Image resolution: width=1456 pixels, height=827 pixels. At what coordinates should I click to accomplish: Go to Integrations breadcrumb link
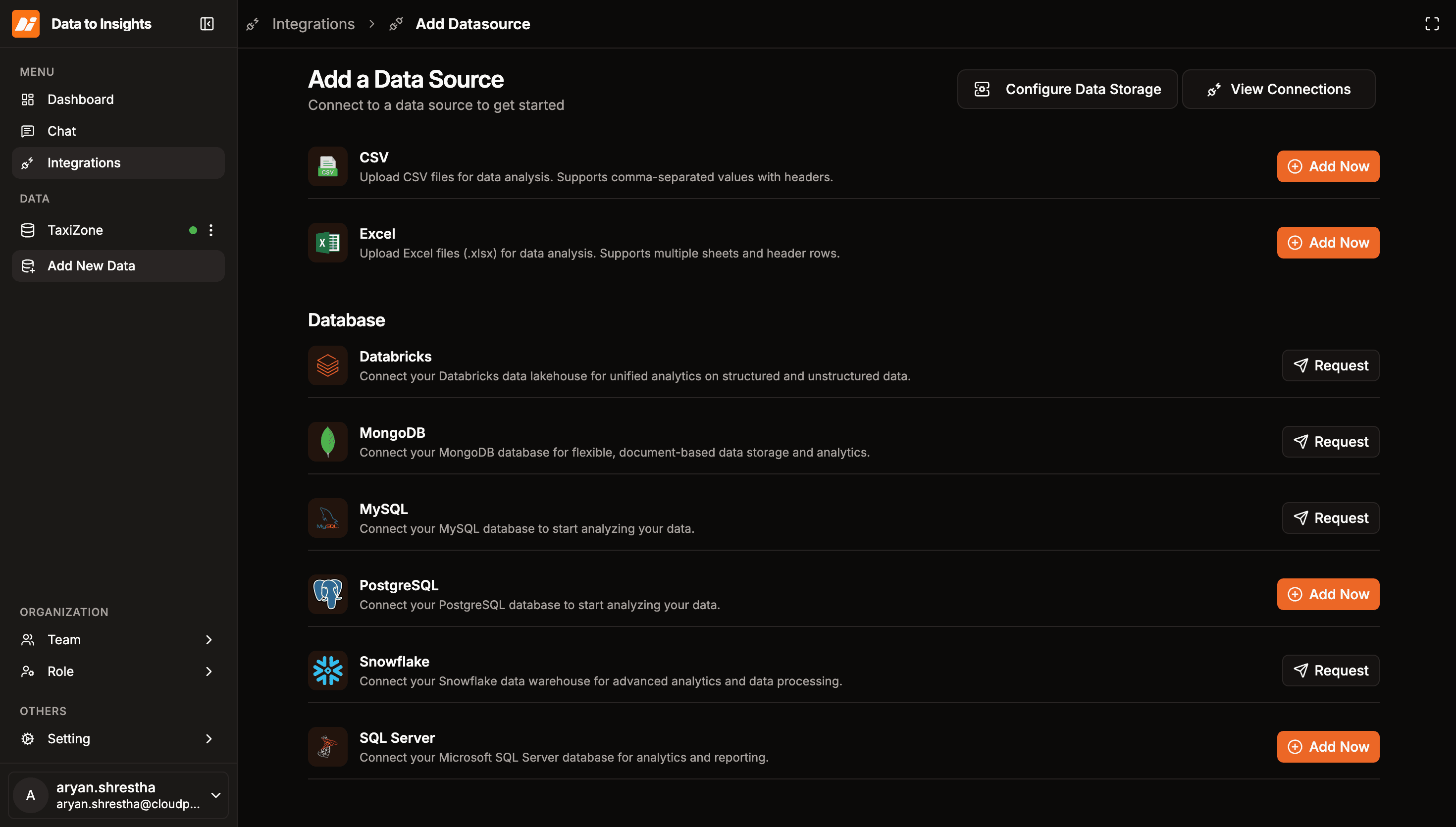(313, 24)
